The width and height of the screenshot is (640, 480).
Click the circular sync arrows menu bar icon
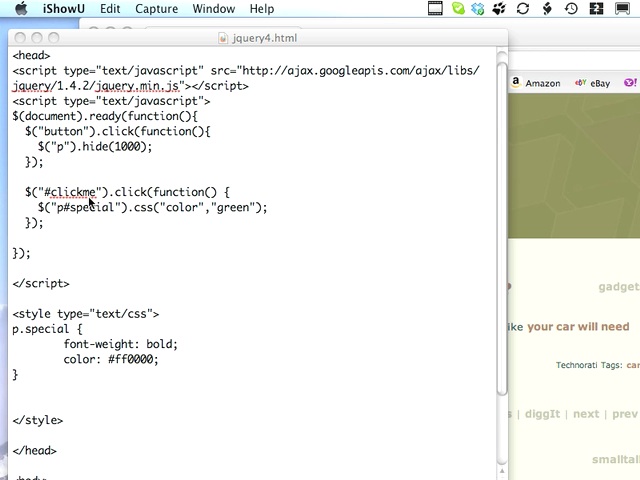tap(523, 9)
